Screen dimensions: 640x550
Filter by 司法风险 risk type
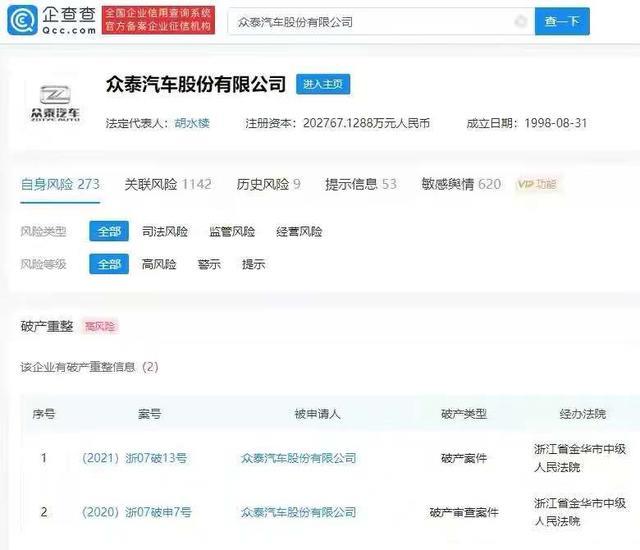[164, 232]
